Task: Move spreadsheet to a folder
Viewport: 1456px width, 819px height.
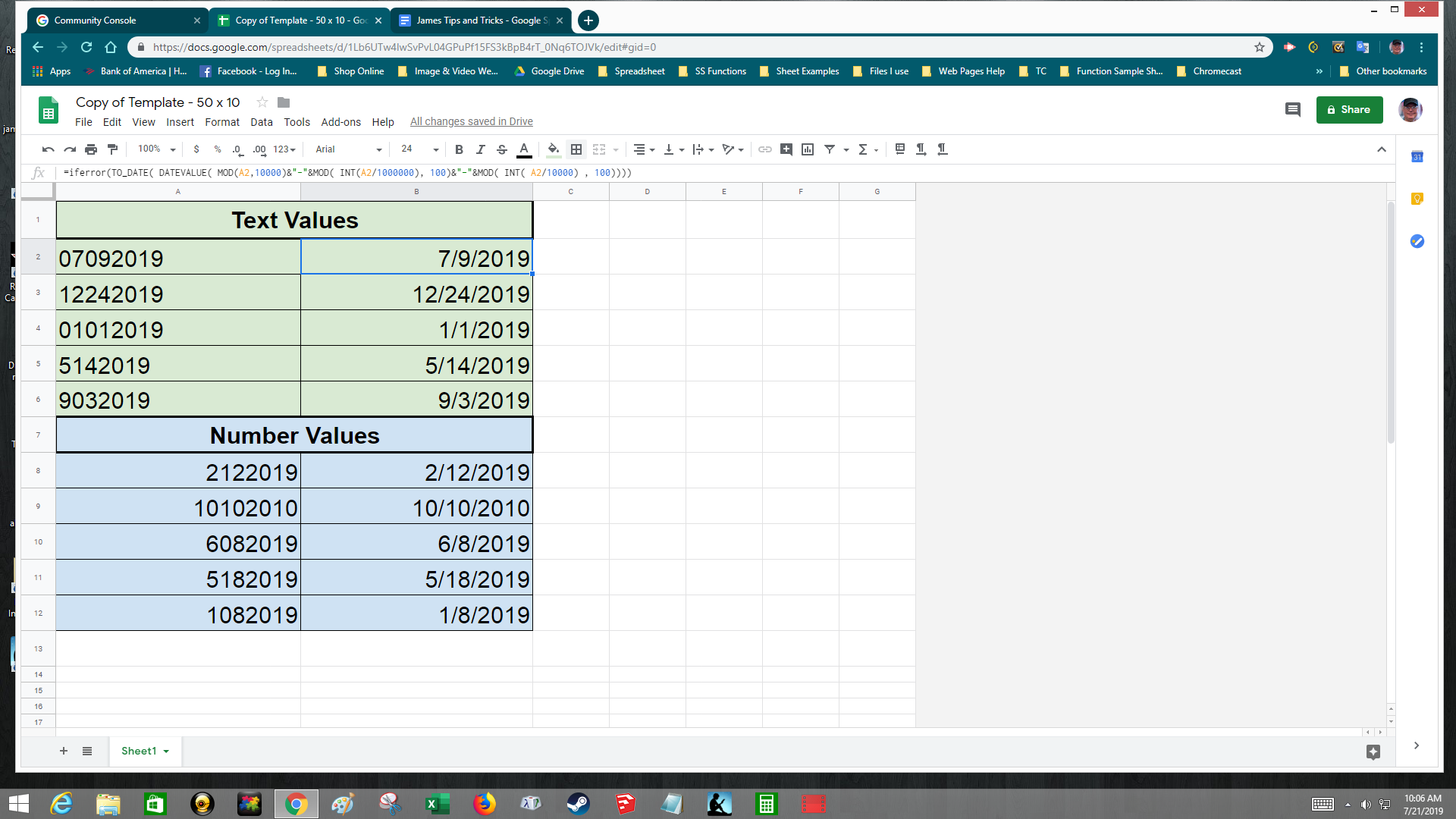Action: pyautogui.click(x=284, y=102)
